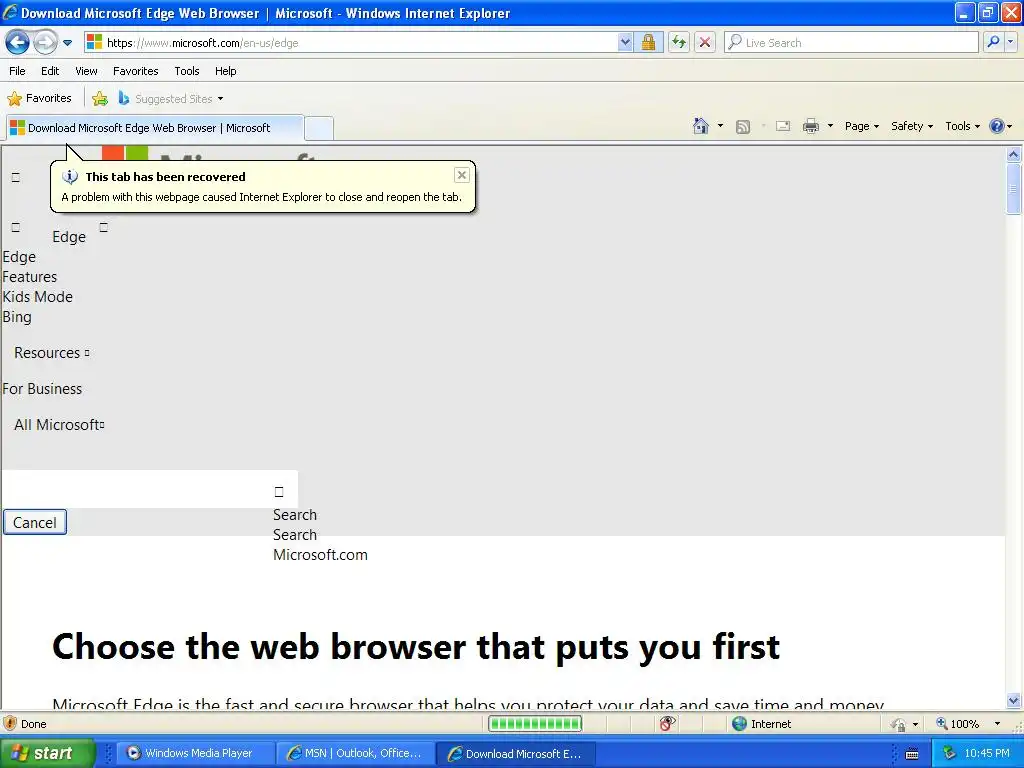Expand the Home button dropdown arrow
This screenshot has width=1024, height=768.
pos(720,126)
